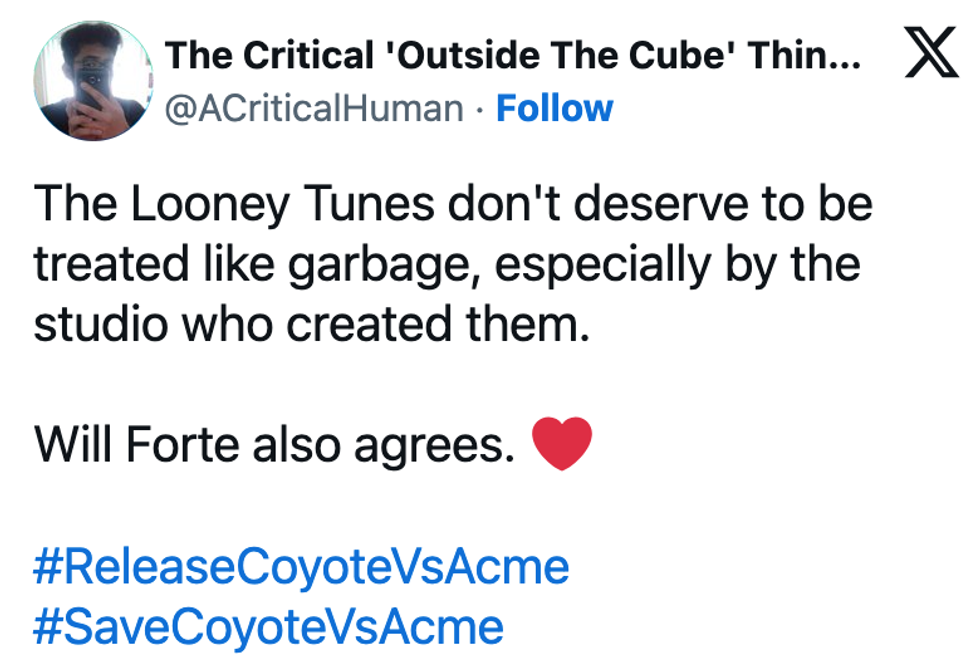
Task: Click the dot separator before Follow
Action: (479, 108)
